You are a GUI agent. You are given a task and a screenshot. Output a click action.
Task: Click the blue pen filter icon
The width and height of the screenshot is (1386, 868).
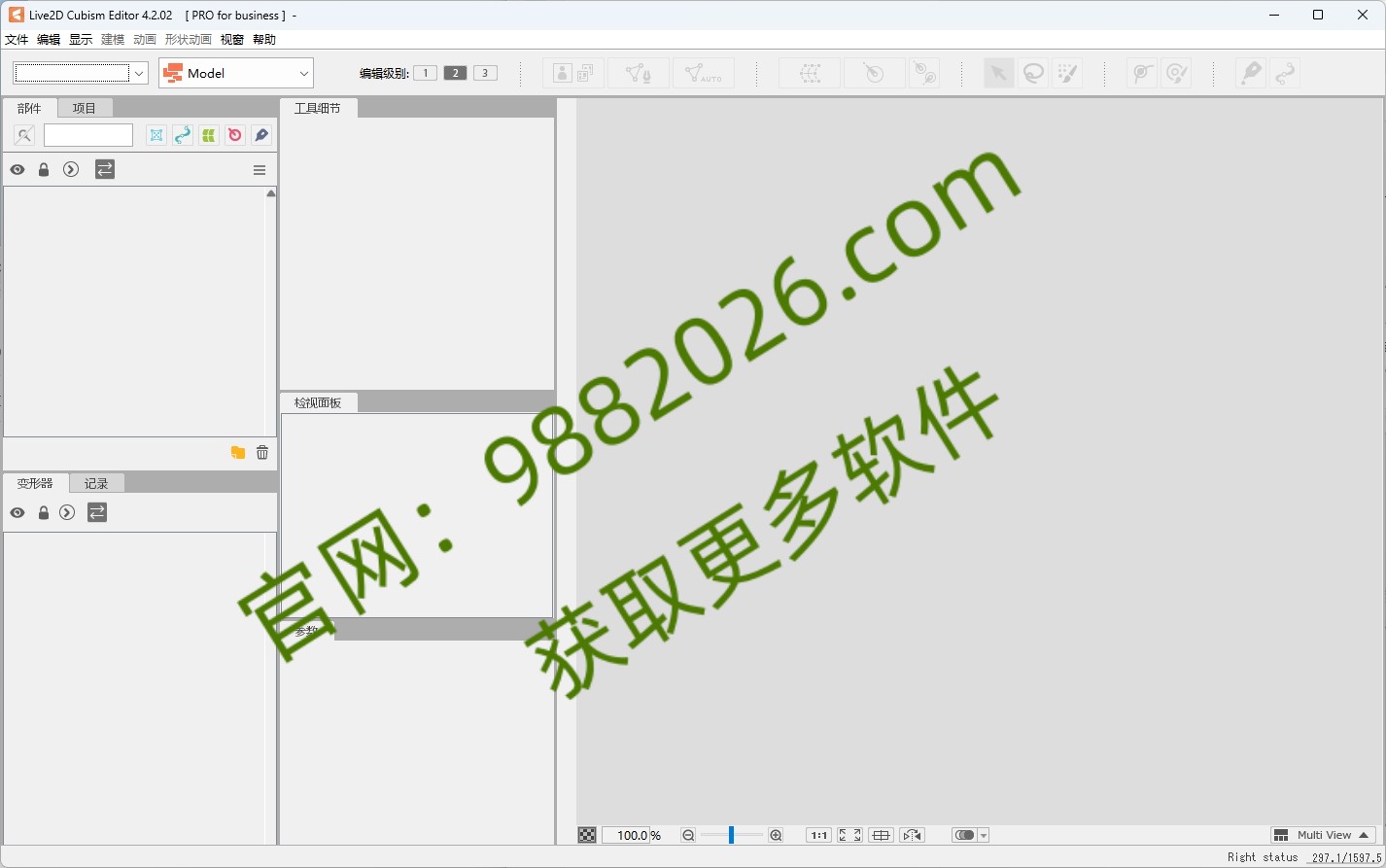[261, 135]
